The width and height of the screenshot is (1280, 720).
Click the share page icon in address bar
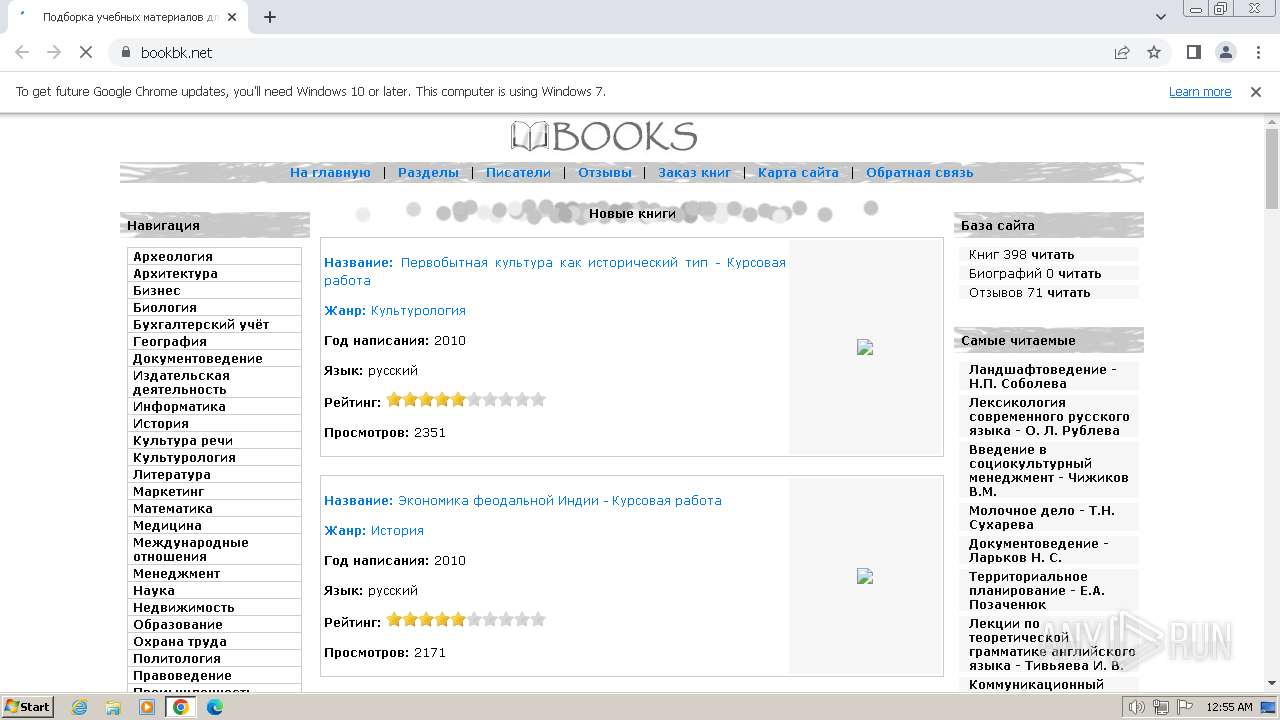click(1122, 52)
